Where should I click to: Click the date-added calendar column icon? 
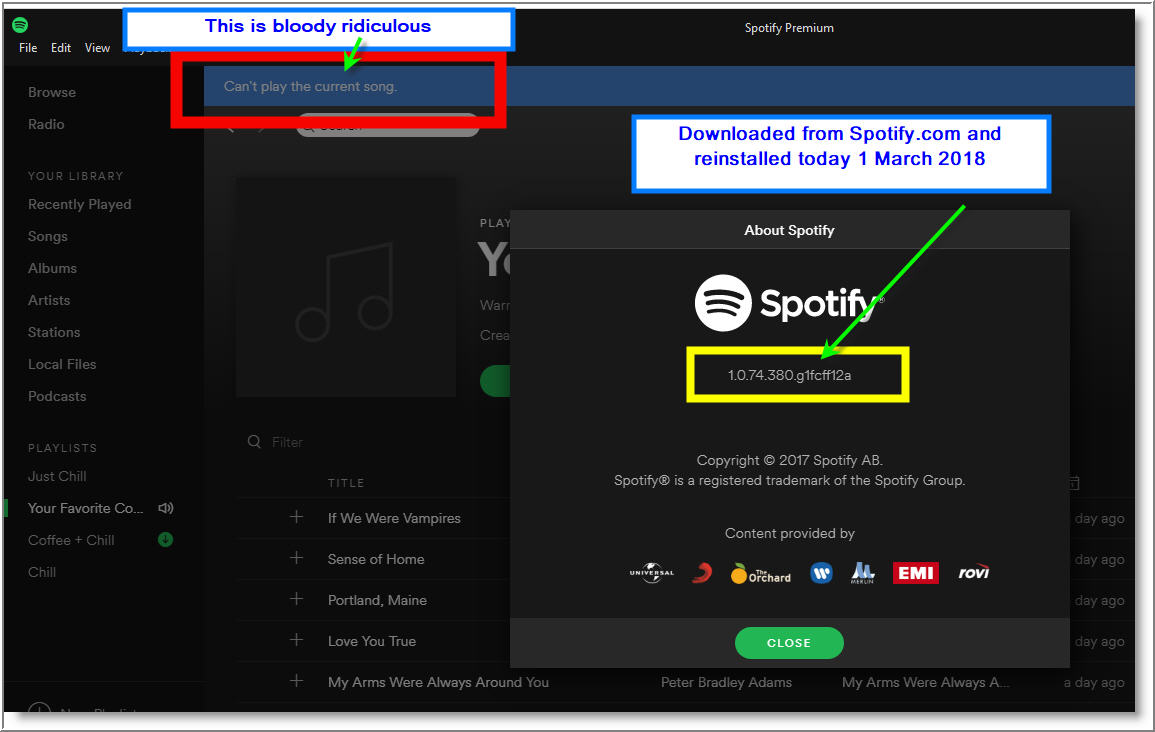tap(1074, 483)
